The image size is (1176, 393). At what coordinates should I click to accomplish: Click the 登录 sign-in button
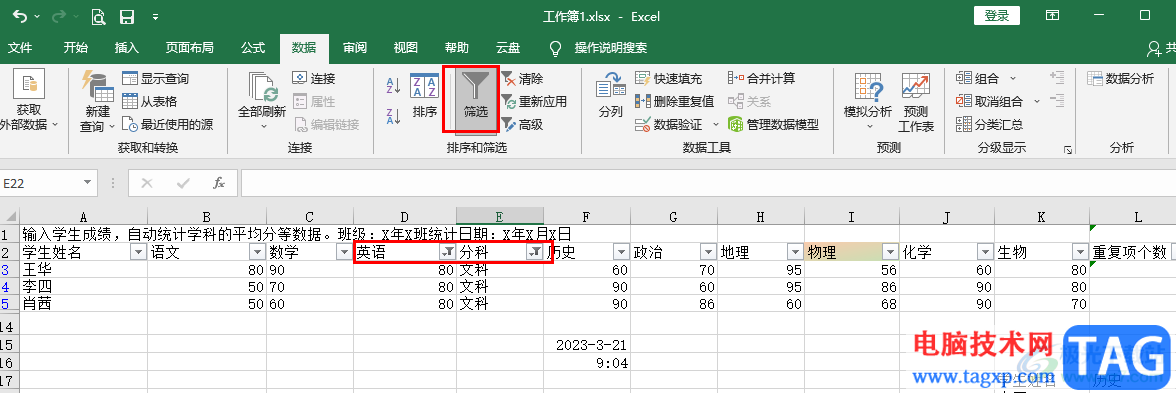997,16
